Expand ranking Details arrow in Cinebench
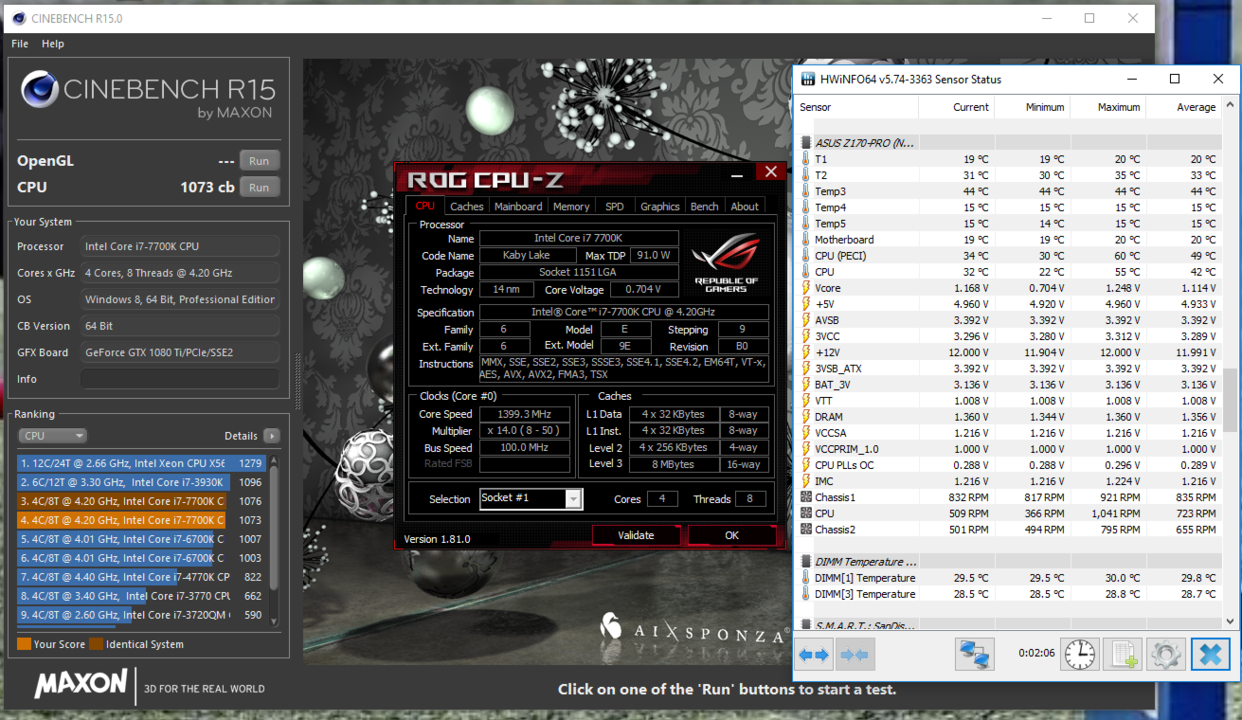Viewport: 1242px width, 720px height. coord(271,436)
